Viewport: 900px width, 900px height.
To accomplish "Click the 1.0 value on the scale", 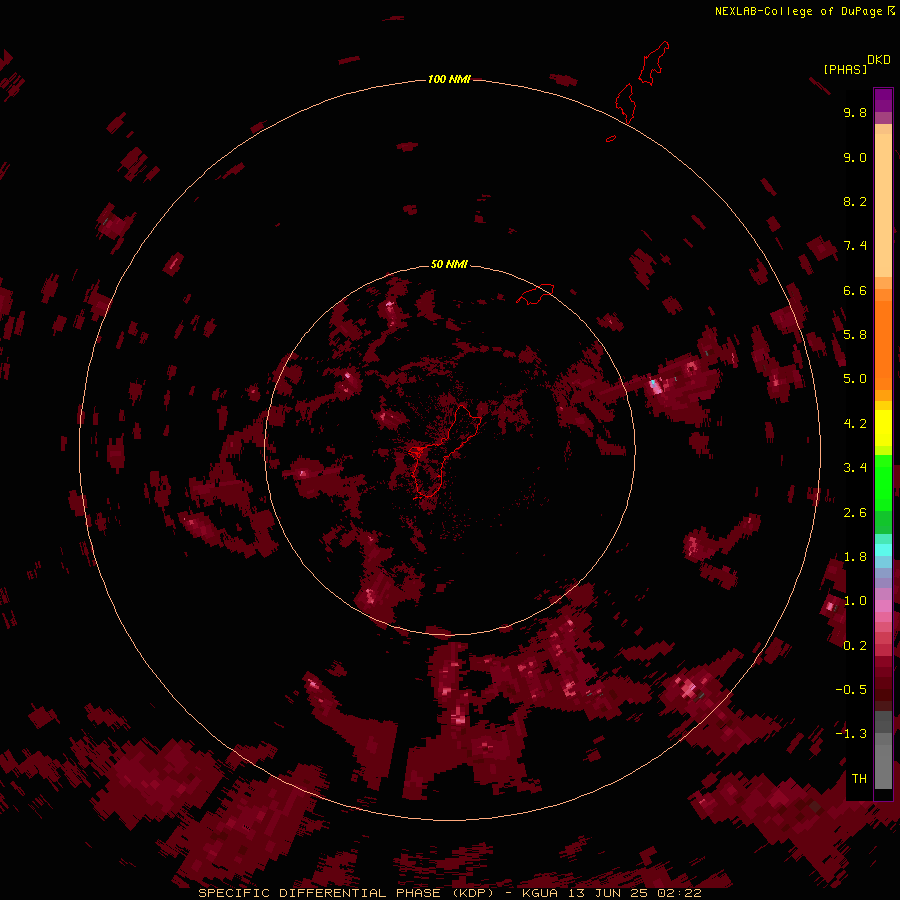I will (855, 601).
